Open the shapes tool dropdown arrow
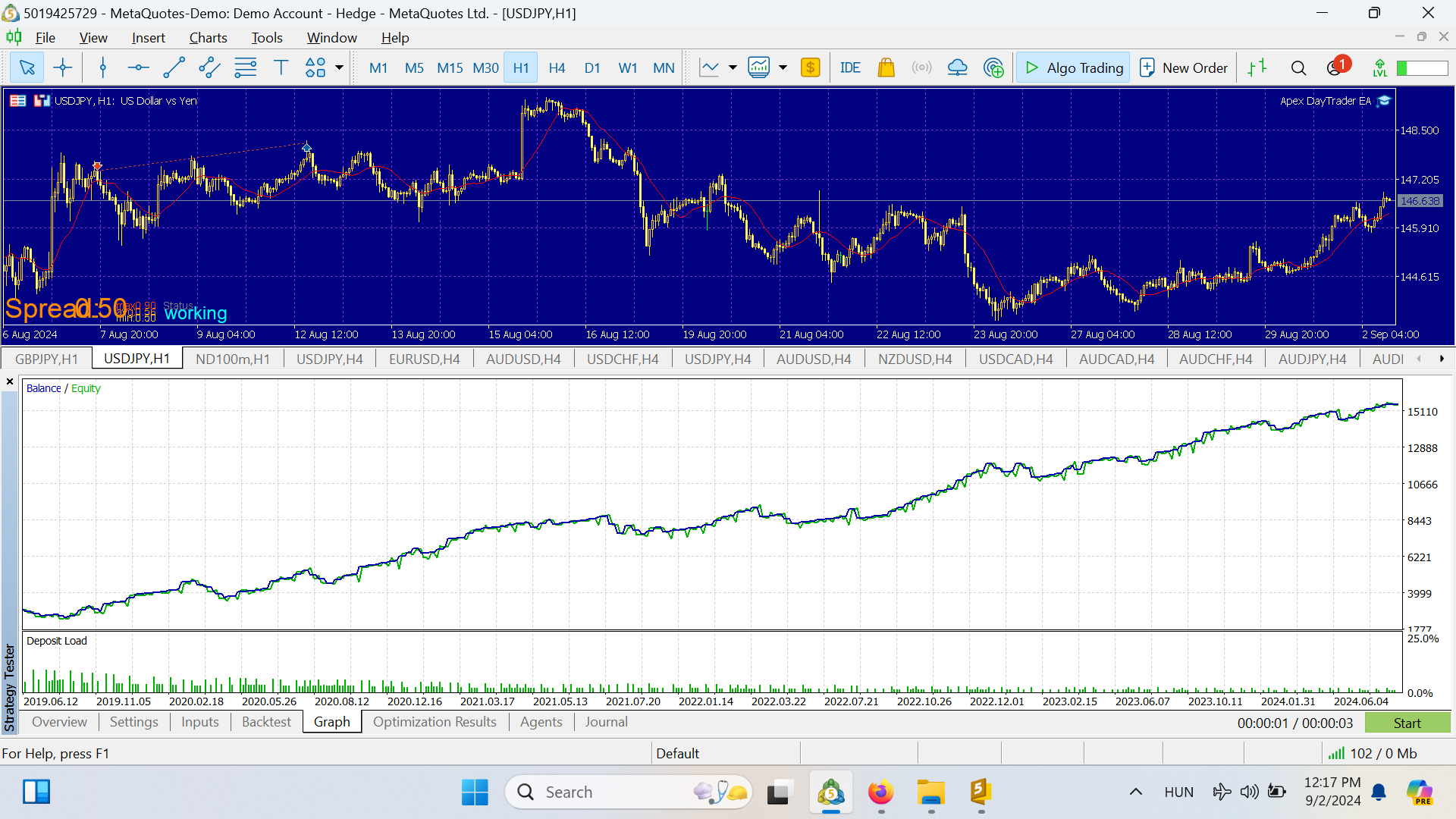This screenshot has height=819, width=1456. (339, 67)
